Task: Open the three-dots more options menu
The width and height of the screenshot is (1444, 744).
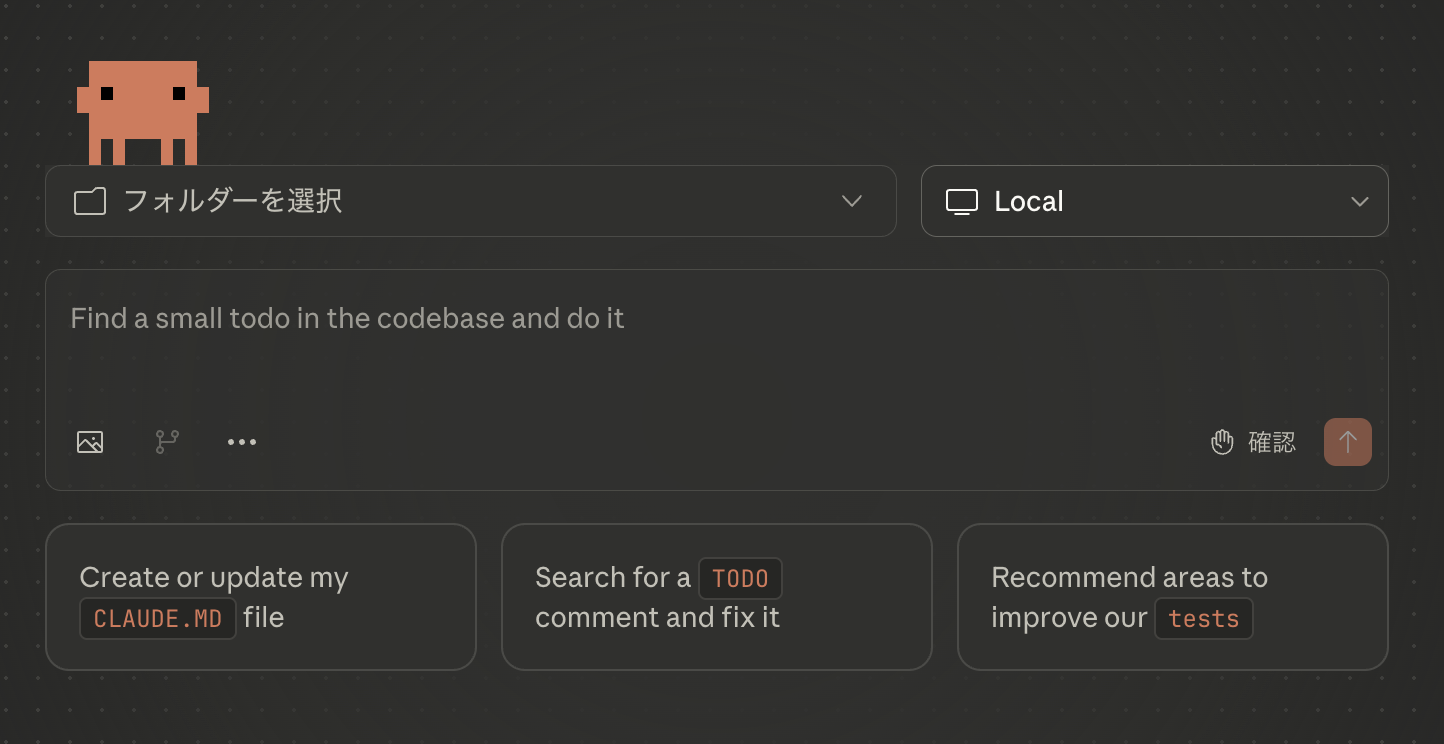Action: [x=242, y=442]
